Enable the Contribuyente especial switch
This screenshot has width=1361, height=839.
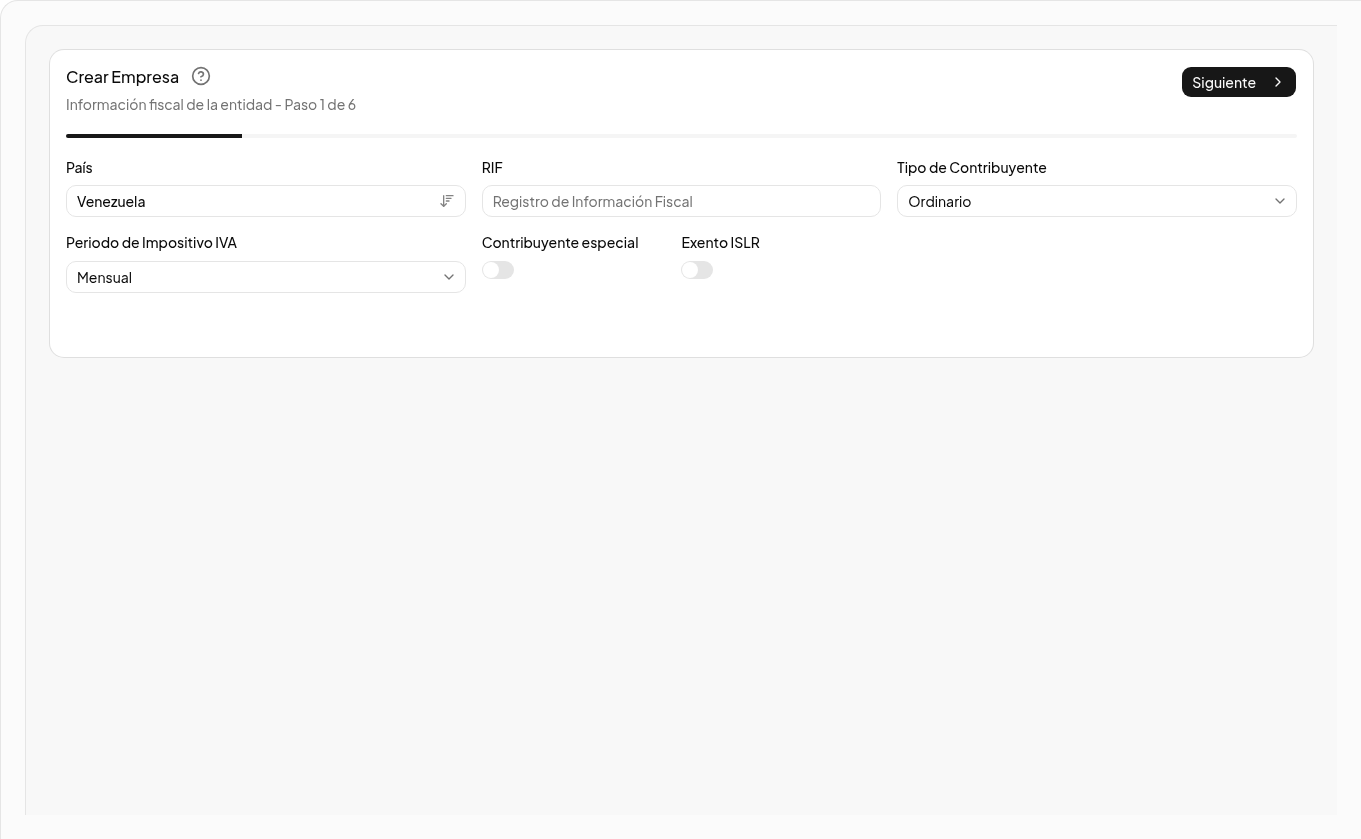[498, 270]
